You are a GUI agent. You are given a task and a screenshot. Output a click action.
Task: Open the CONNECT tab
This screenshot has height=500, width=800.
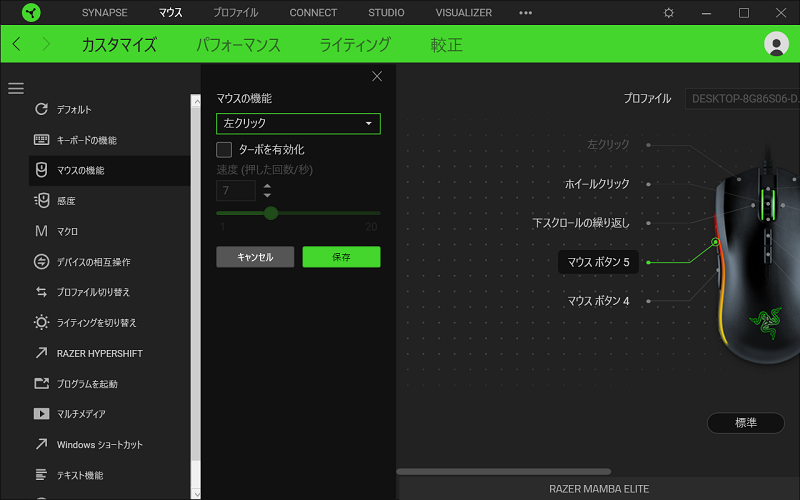[313, 13]
